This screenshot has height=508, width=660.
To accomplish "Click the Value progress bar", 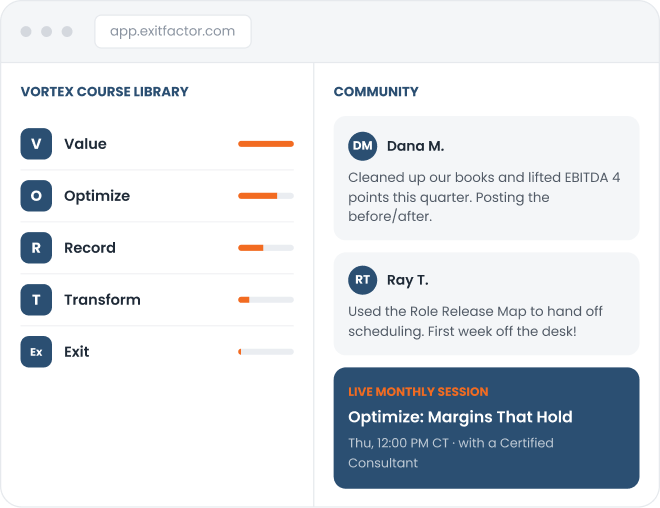I will pos(266,144).
